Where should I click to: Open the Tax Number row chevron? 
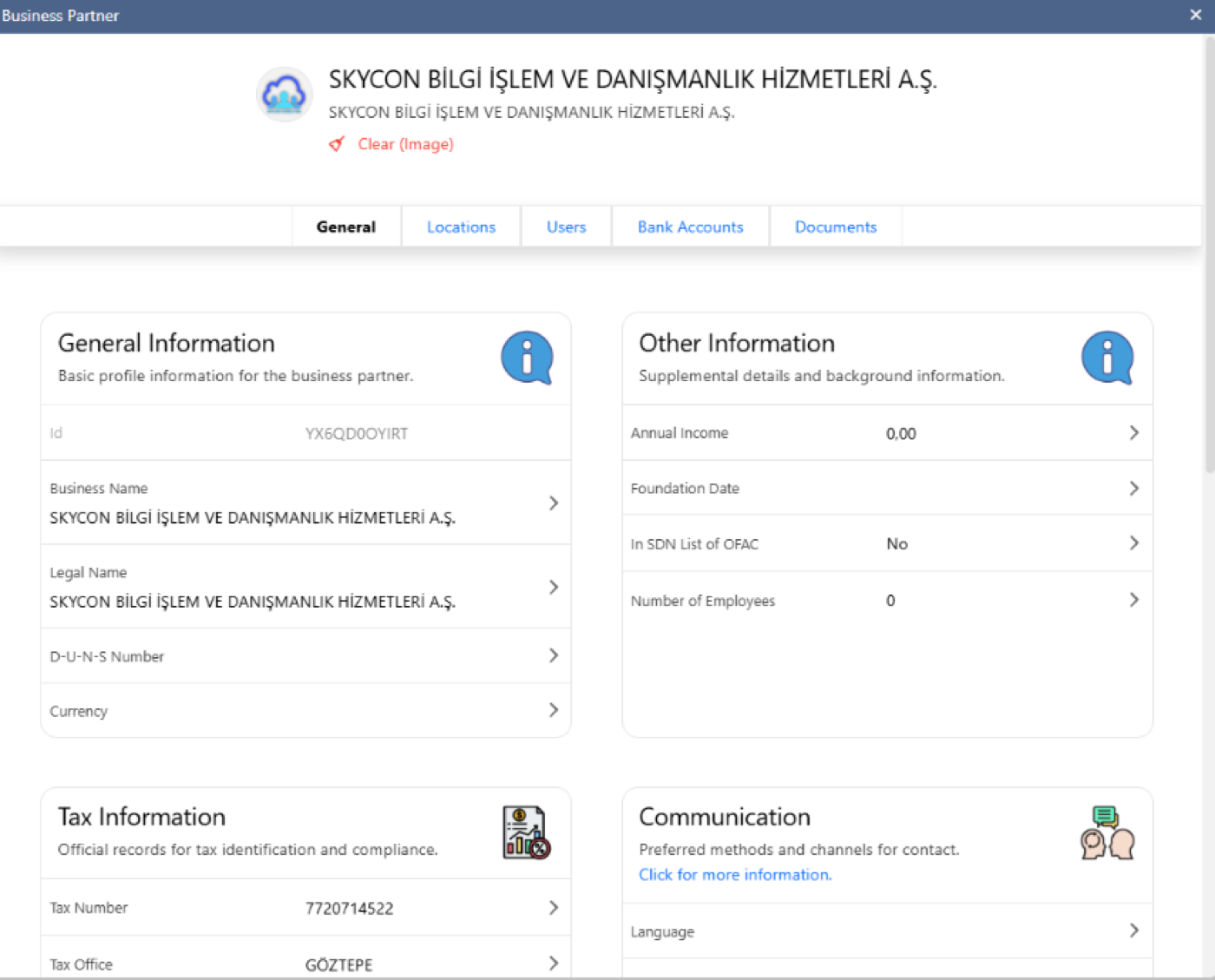[x=554, y=908]
